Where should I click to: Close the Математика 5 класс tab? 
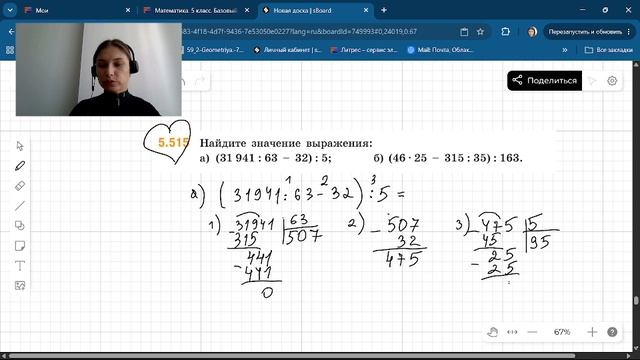[x=247, y=10]
